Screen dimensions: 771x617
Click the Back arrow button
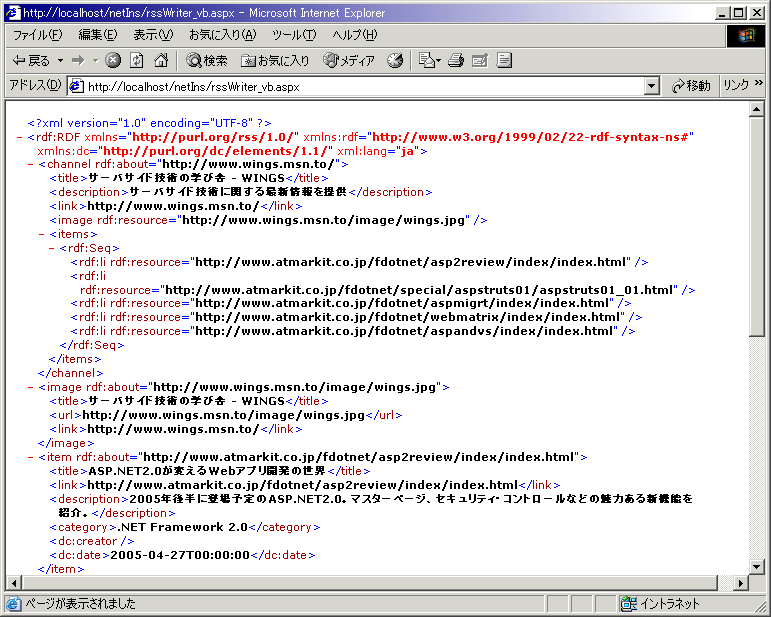(x=30, y=60)
